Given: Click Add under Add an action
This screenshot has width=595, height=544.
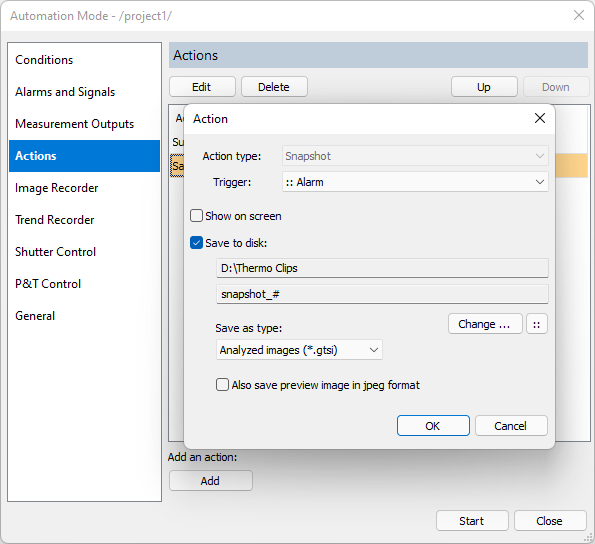Looking at the screenshot, I should point(211,481).
